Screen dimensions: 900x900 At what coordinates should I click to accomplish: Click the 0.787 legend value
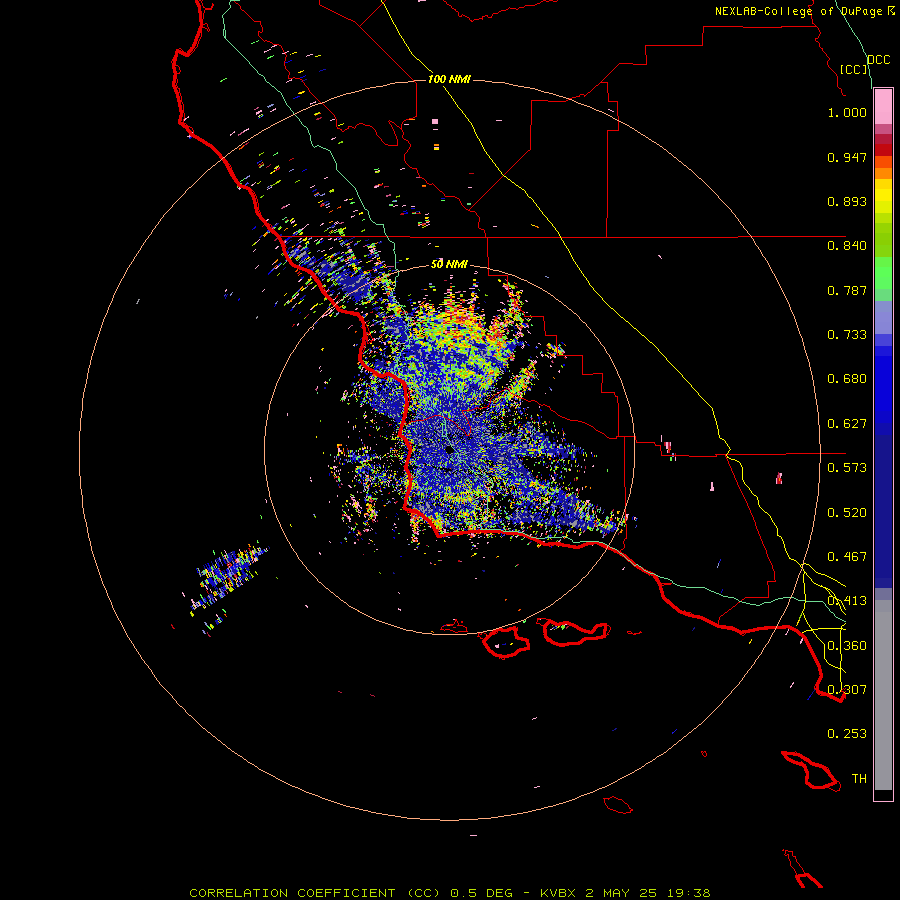847,290
